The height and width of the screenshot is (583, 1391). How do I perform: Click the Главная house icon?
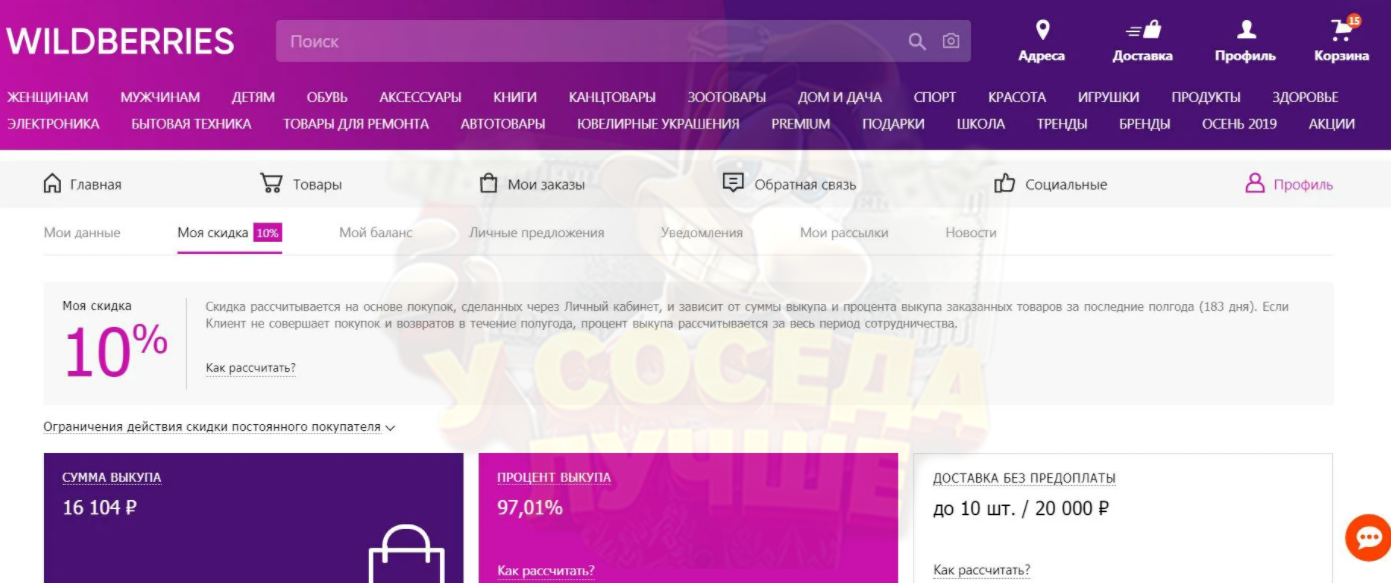coord(52,183)
